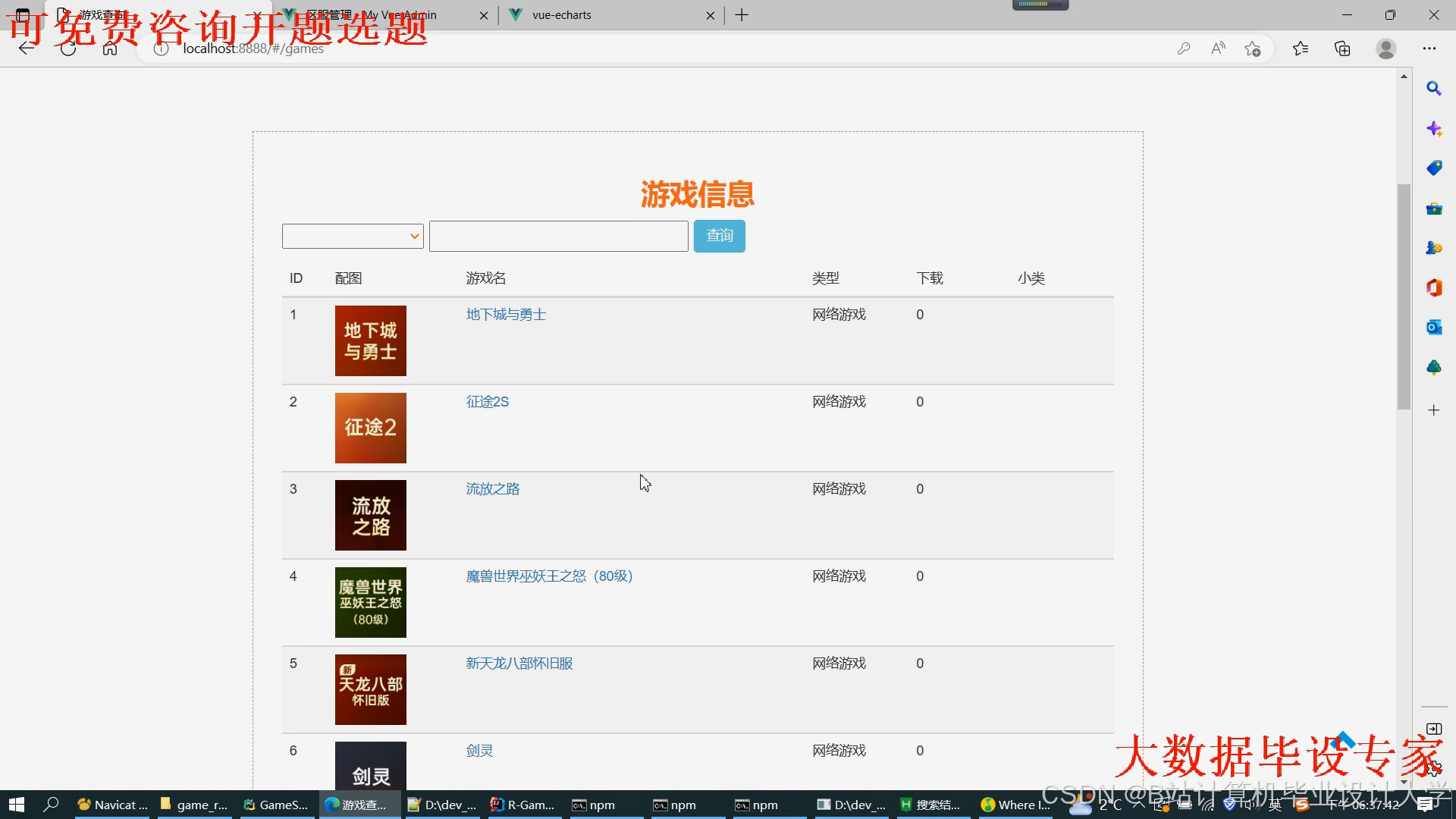The width and height of the screenshot is (1456, 819).
Task: Add this page to favorites
Action: coord(1253,49)
